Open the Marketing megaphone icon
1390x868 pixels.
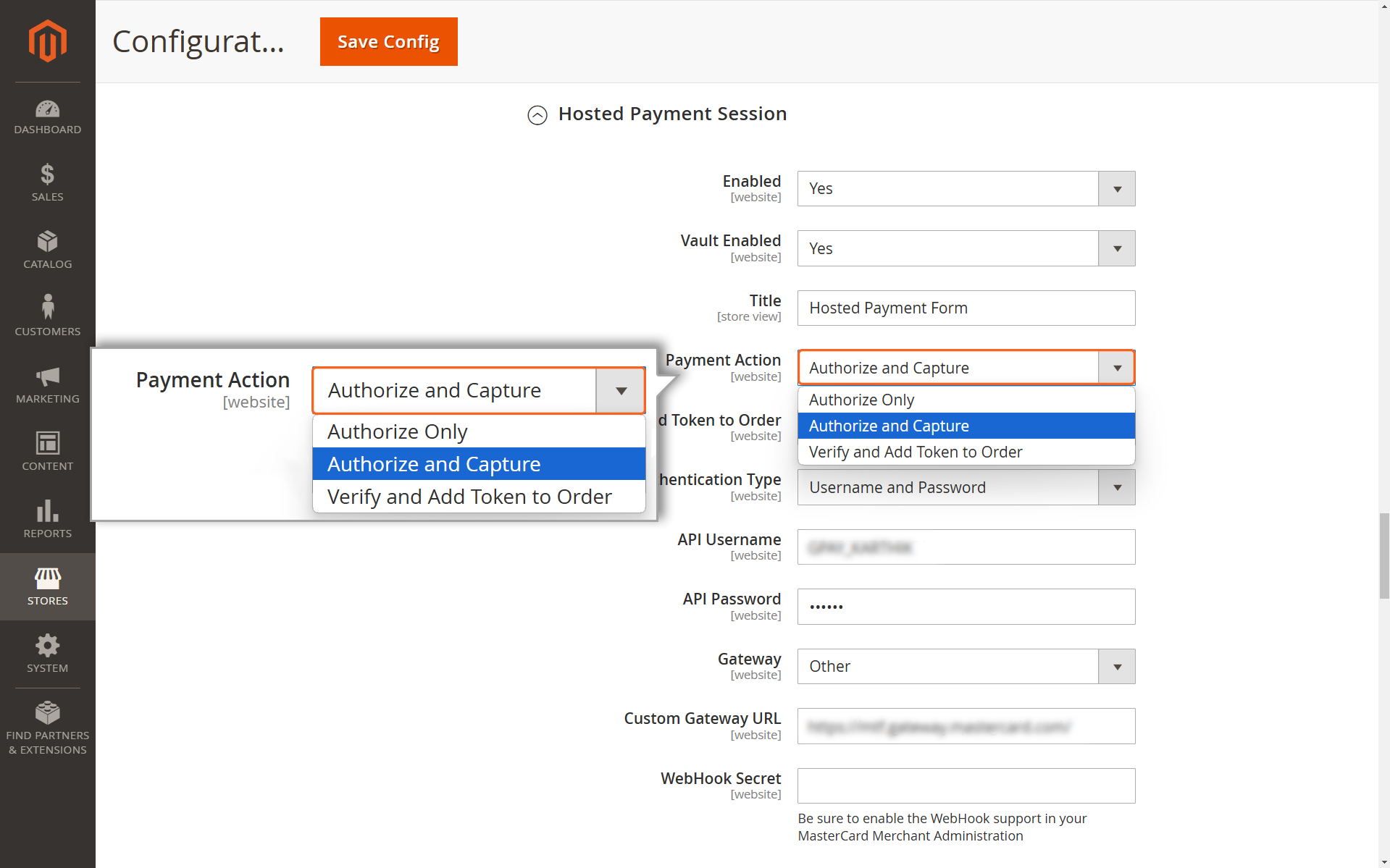click(47, 376)
